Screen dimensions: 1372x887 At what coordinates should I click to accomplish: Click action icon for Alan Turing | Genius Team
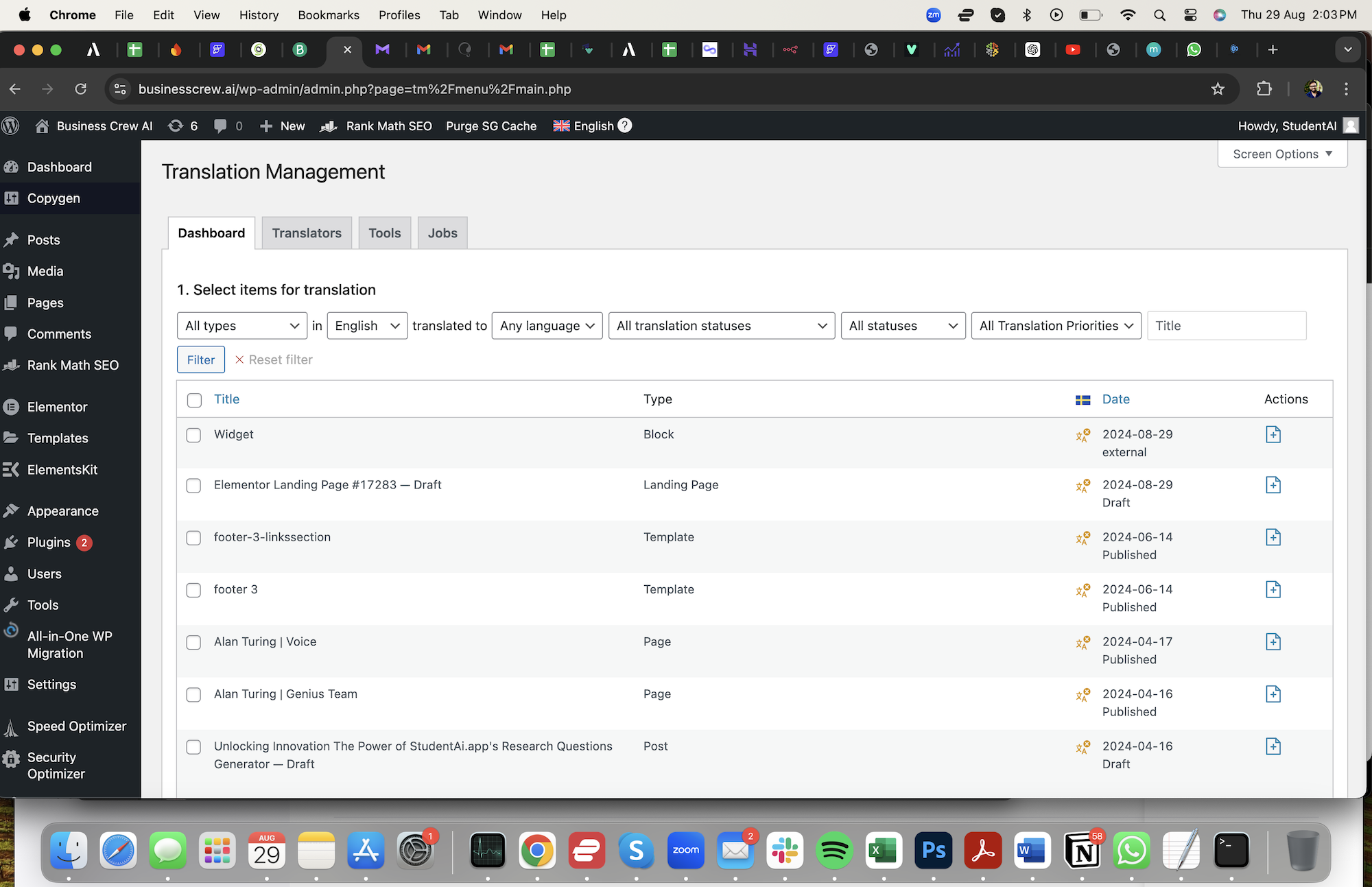pyautogui.click(x=1273, y=694)
